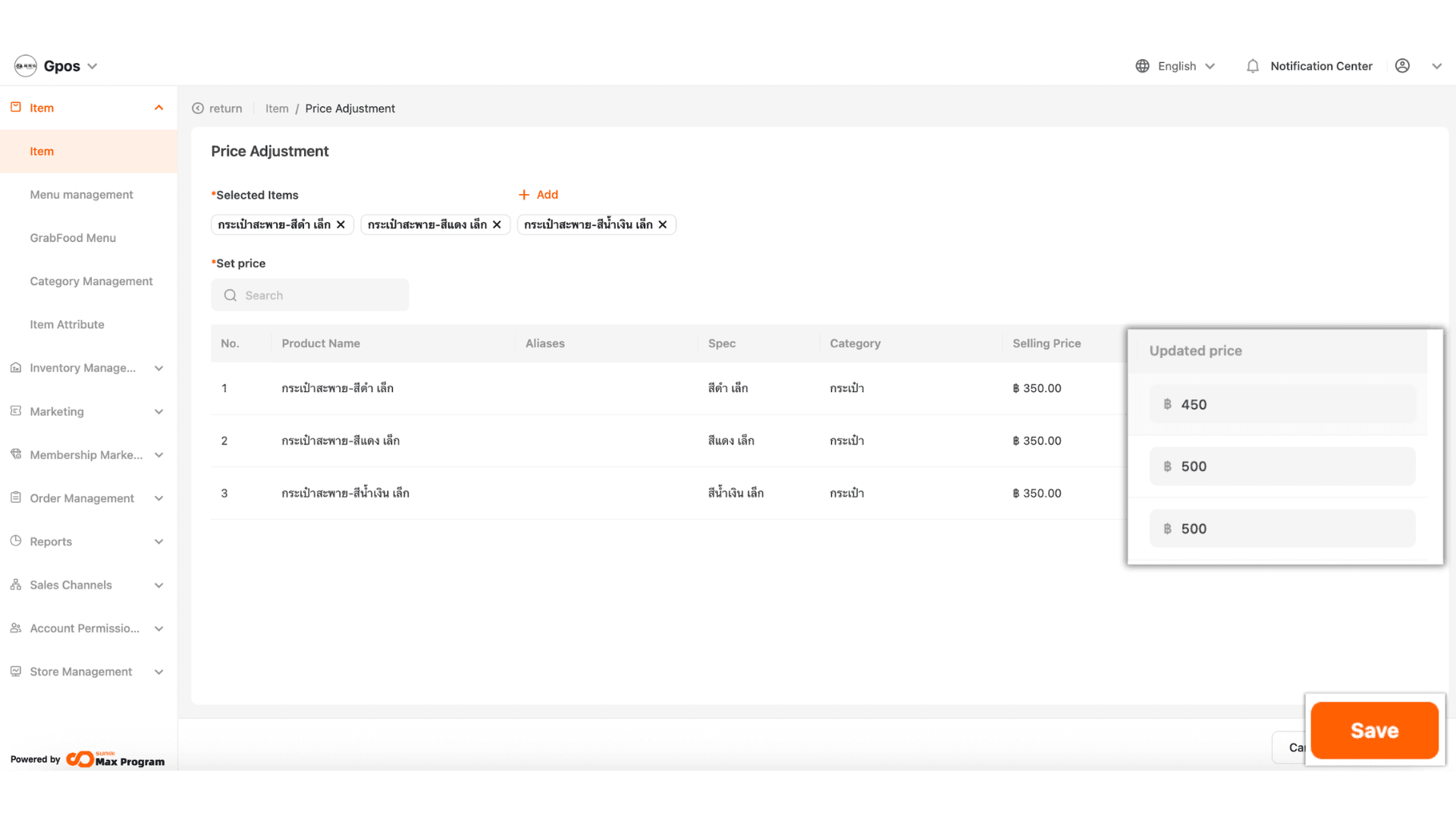Open GrabFood Menu page

73,238
